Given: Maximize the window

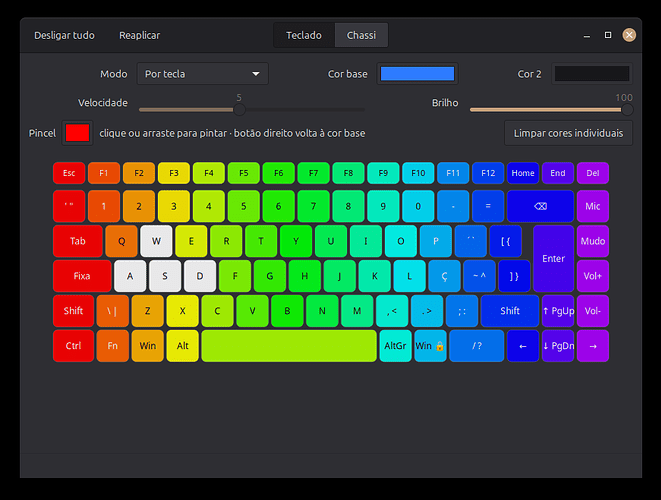Looking at the screenshot, I should tap(608, 35).
